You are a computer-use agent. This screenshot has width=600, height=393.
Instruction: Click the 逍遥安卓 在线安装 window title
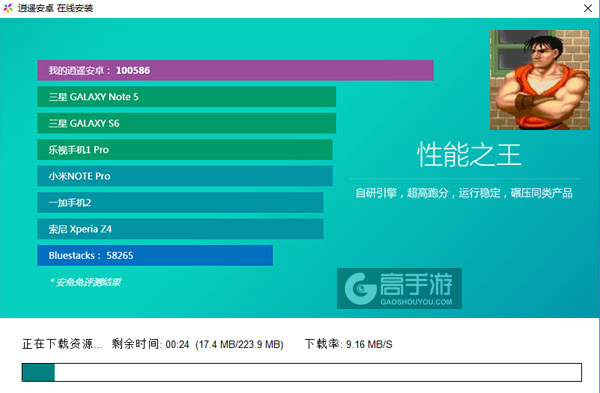coord(55,8)
